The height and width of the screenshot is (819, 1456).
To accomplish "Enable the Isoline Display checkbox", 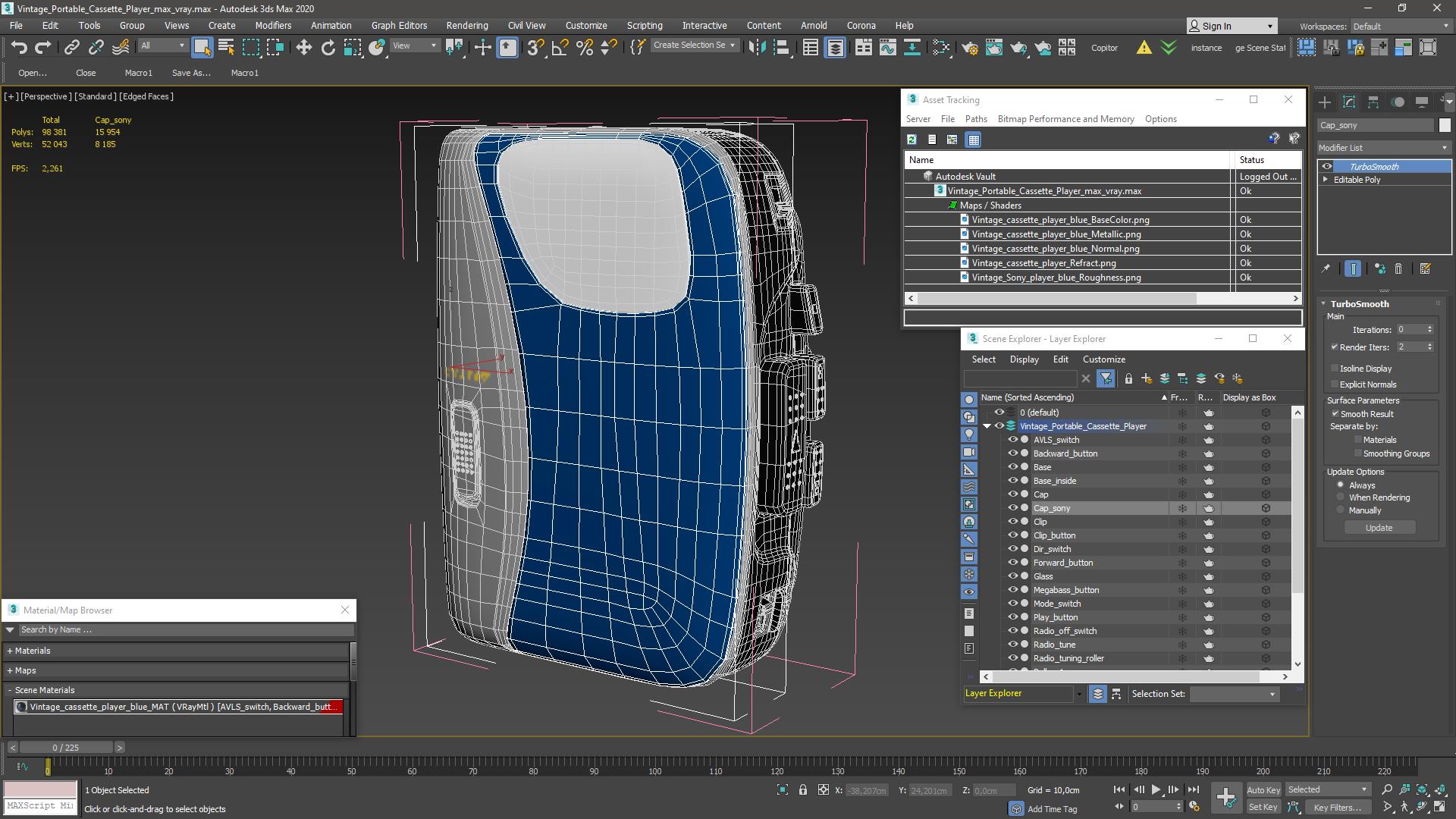I will [1335, 369].
